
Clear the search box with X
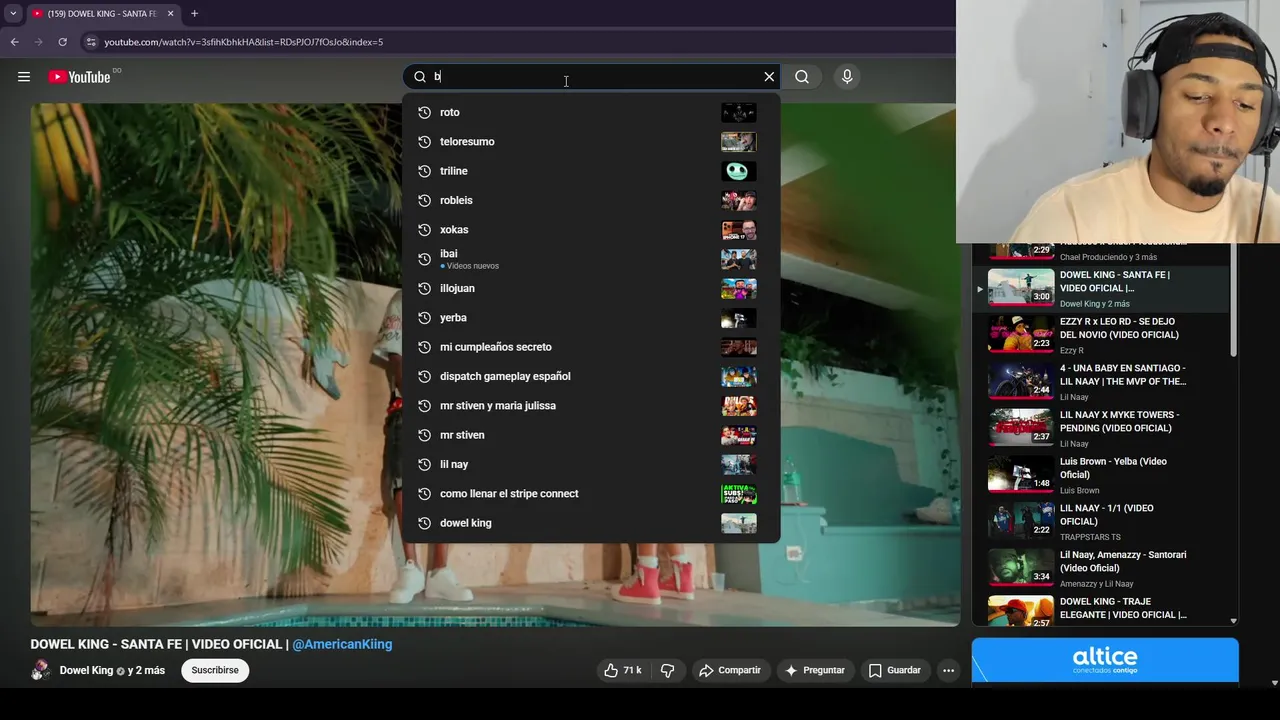pos(769,77)
